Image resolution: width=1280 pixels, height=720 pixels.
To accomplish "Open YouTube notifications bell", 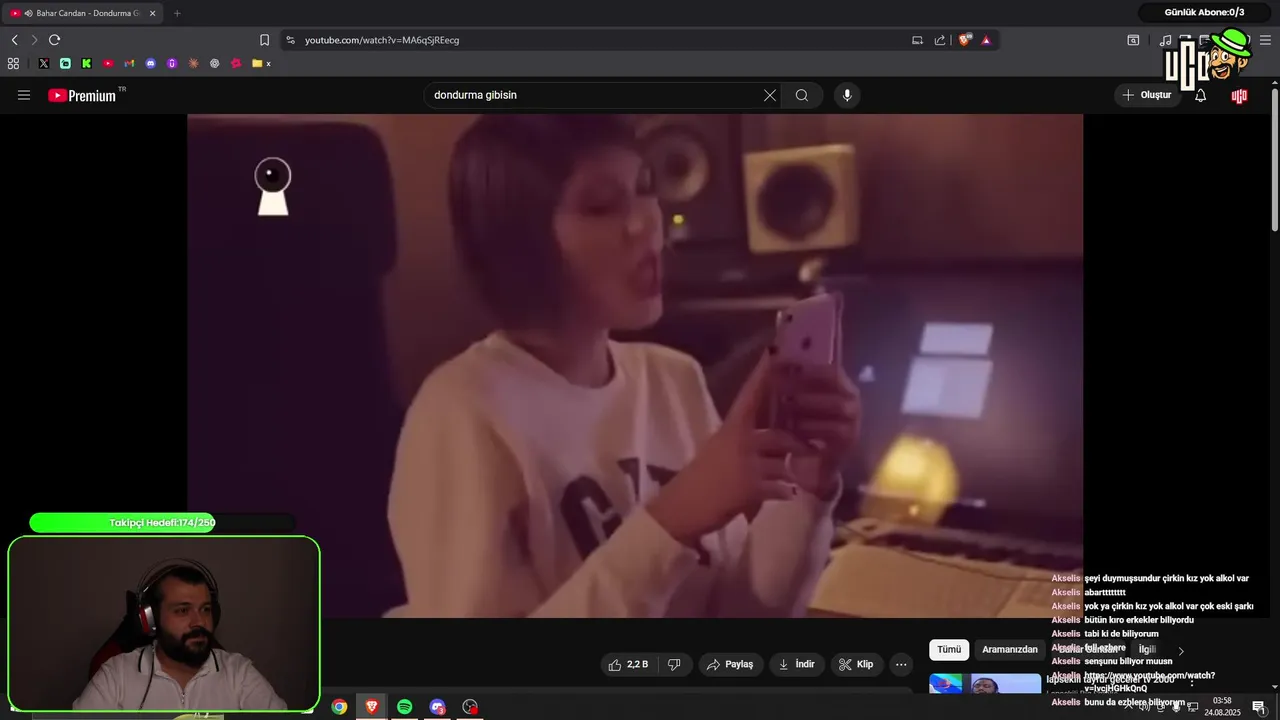I will coord(1200,95).
